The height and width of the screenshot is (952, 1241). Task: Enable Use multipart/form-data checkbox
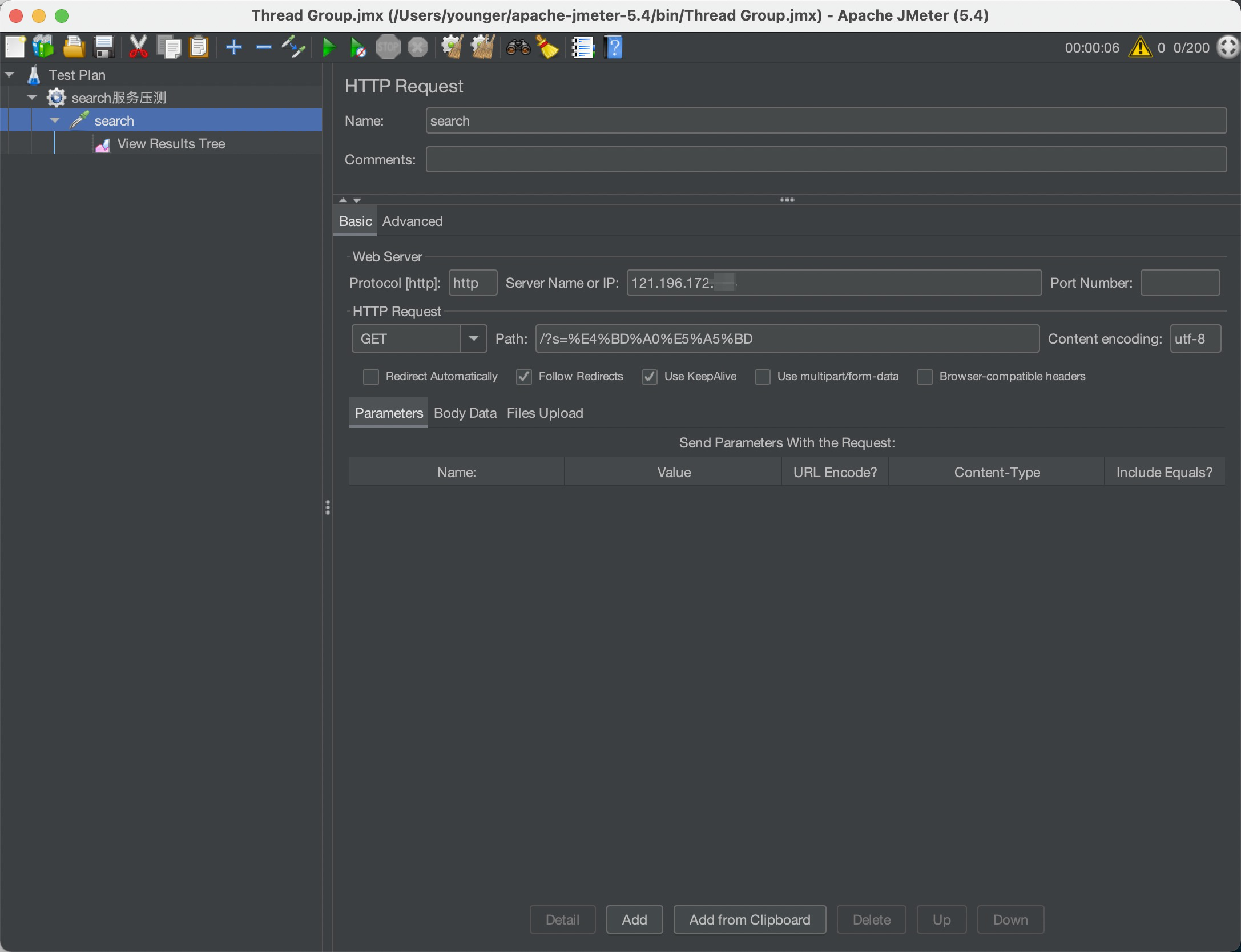point(763,377)
